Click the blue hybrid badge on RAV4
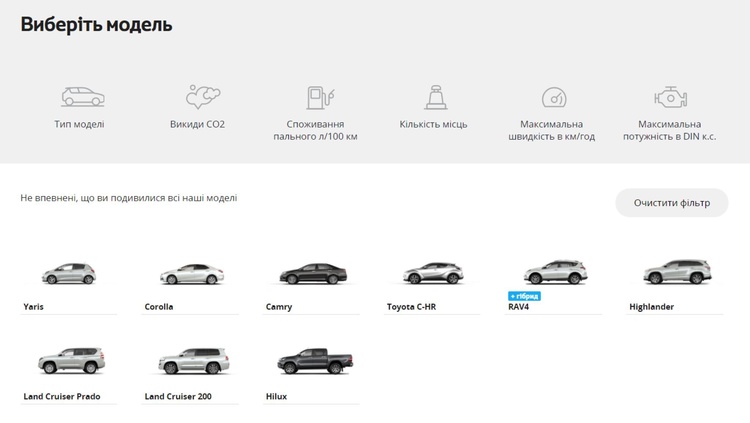This screenshot has height=423, width=750. [x=524, y=296]
